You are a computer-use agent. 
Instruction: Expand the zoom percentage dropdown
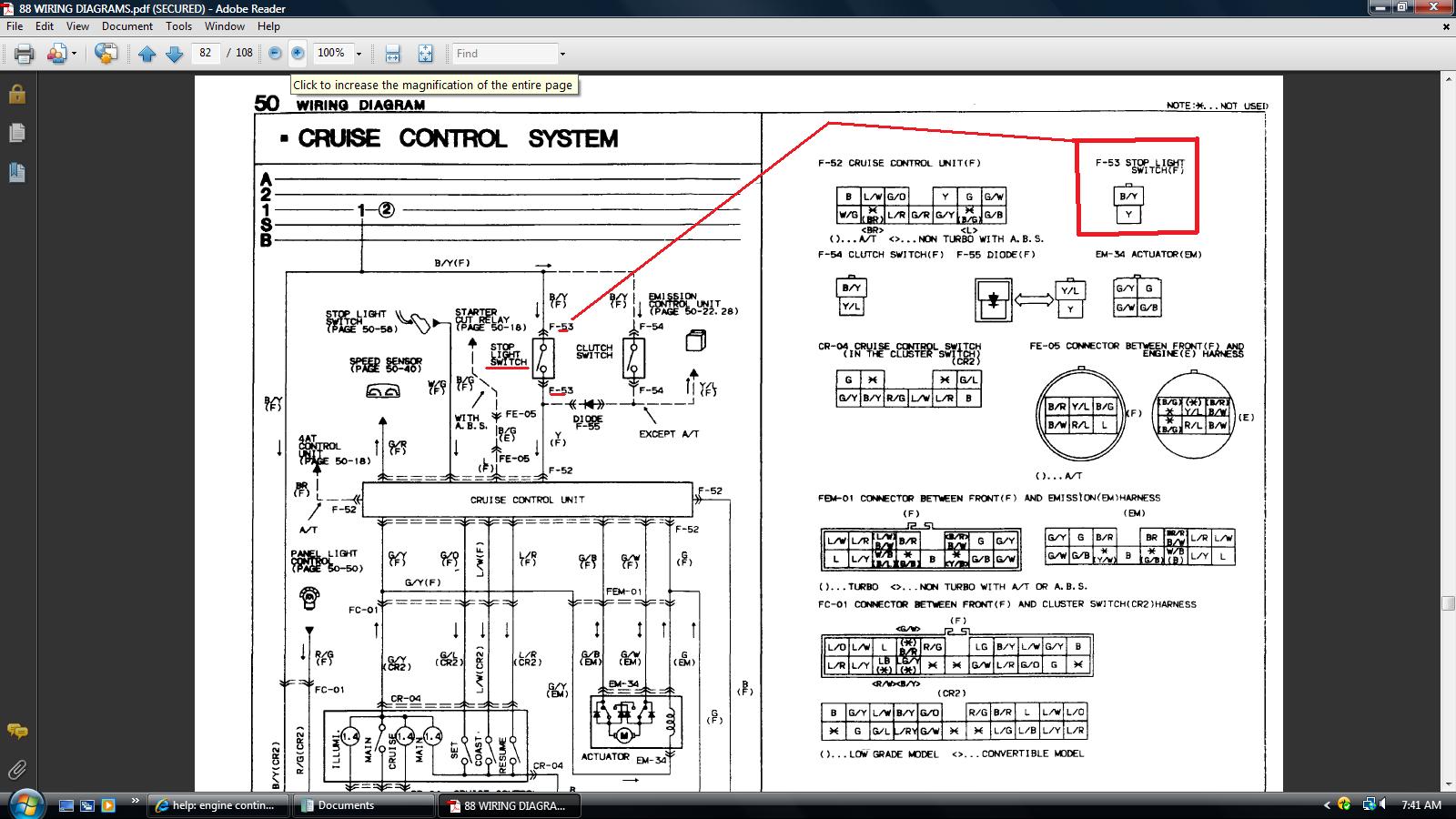tap(359, 54)
